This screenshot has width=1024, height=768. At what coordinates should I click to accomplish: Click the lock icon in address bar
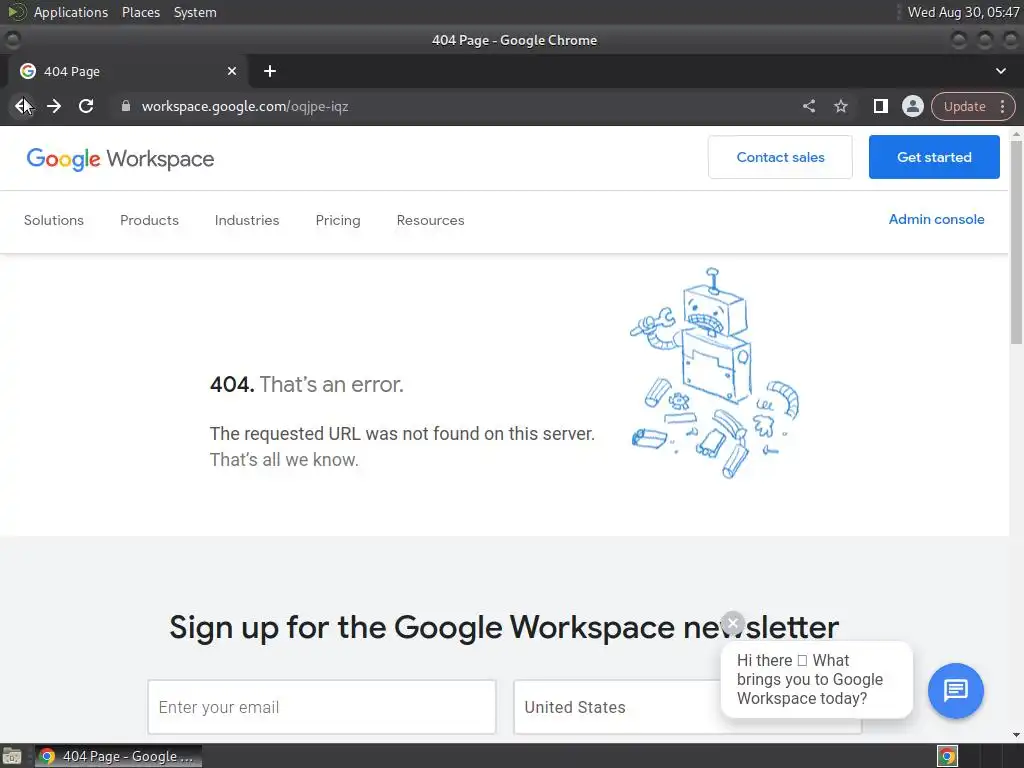(x=126, y=106)
